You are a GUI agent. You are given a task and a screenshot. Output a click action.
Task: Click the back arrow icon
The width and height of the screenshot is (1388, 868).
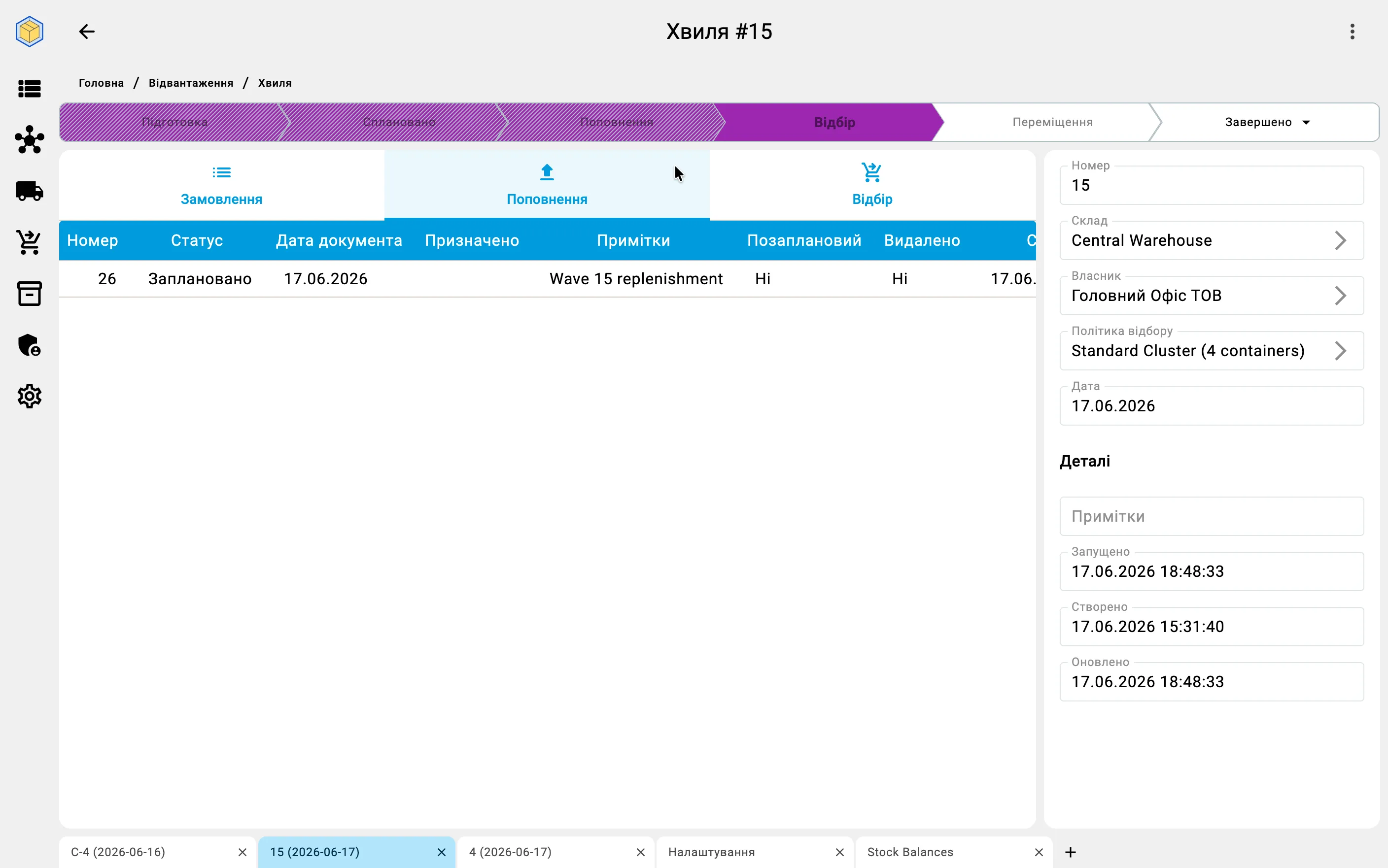click(x=87, y=32)
